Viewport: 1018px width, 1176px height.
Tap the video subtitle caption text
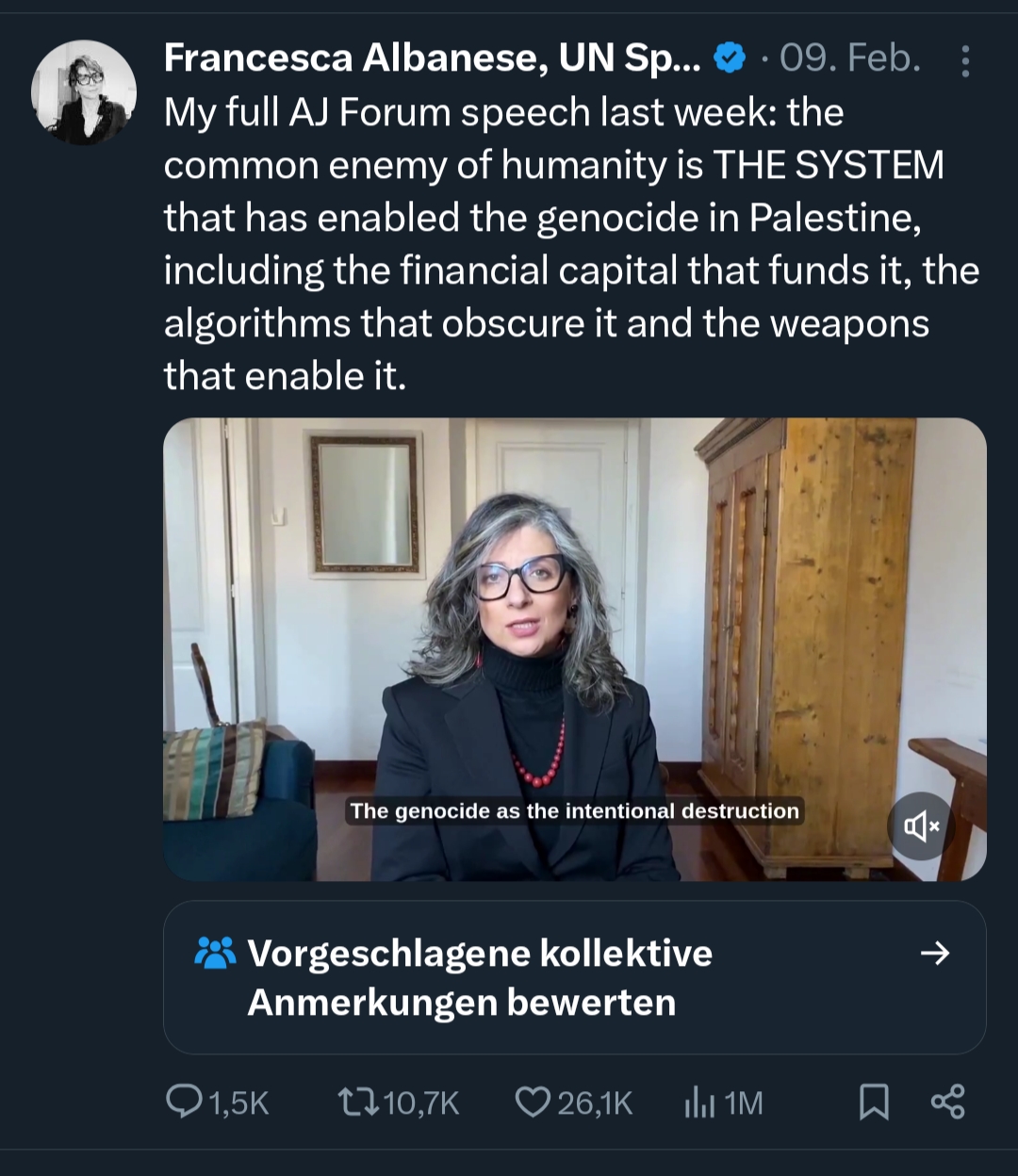[574, 811]
